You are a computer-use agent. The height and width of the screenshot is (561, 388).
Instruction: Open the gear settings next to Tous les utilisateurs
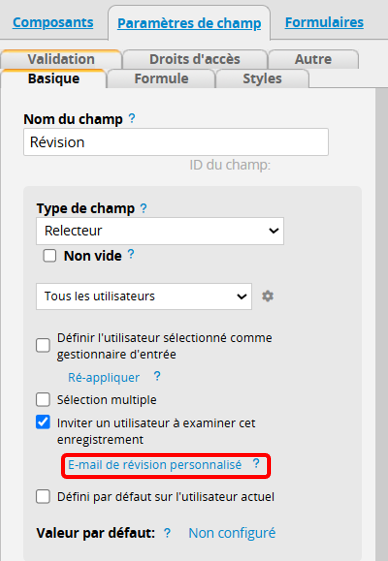[267, 296]
